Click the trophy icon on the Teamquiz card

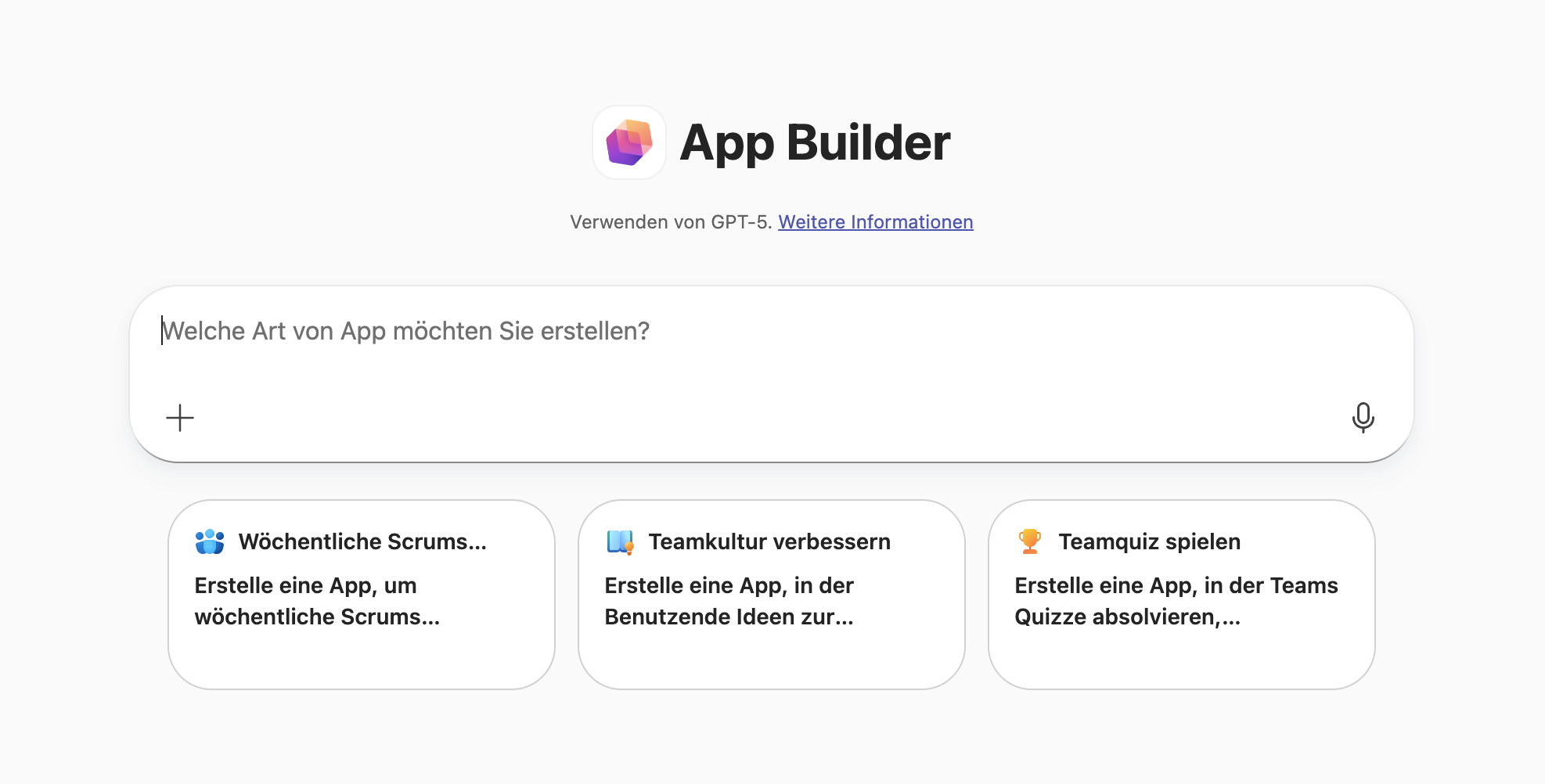click(x=1030, y=541)
